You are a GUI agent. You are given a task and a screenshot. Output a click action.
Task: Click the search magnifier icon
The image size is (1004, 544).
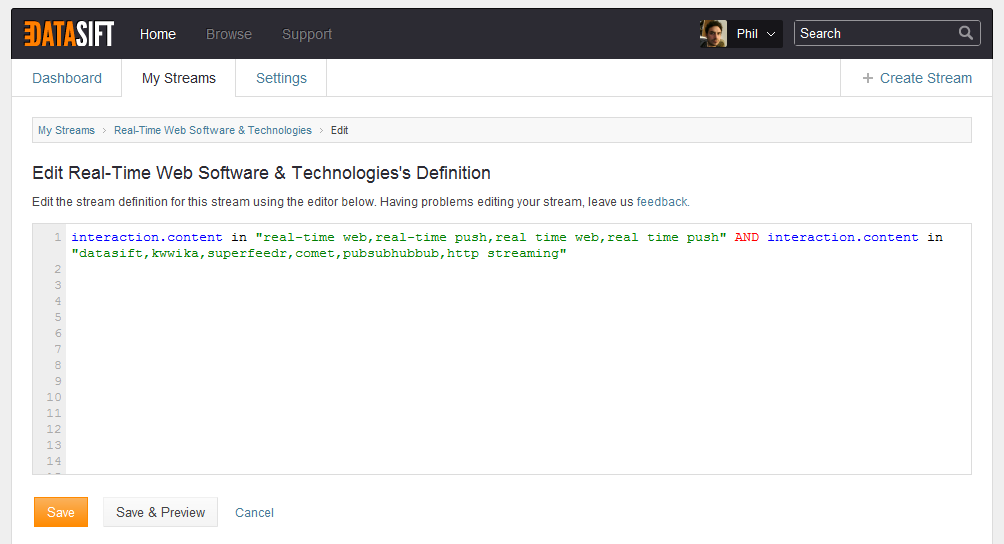(x=966, y=33)
